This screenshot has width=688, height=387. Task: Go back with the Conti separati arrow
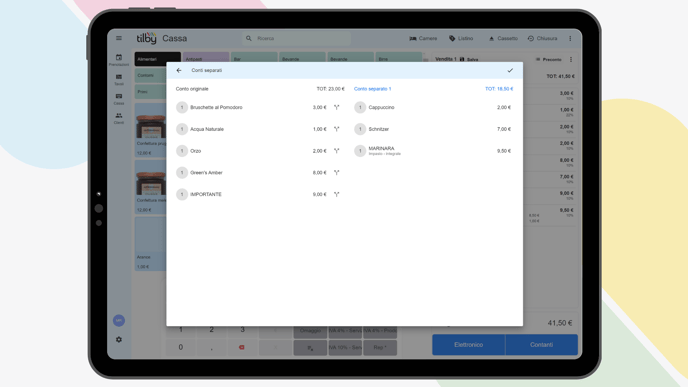click(x=179, y=70)
